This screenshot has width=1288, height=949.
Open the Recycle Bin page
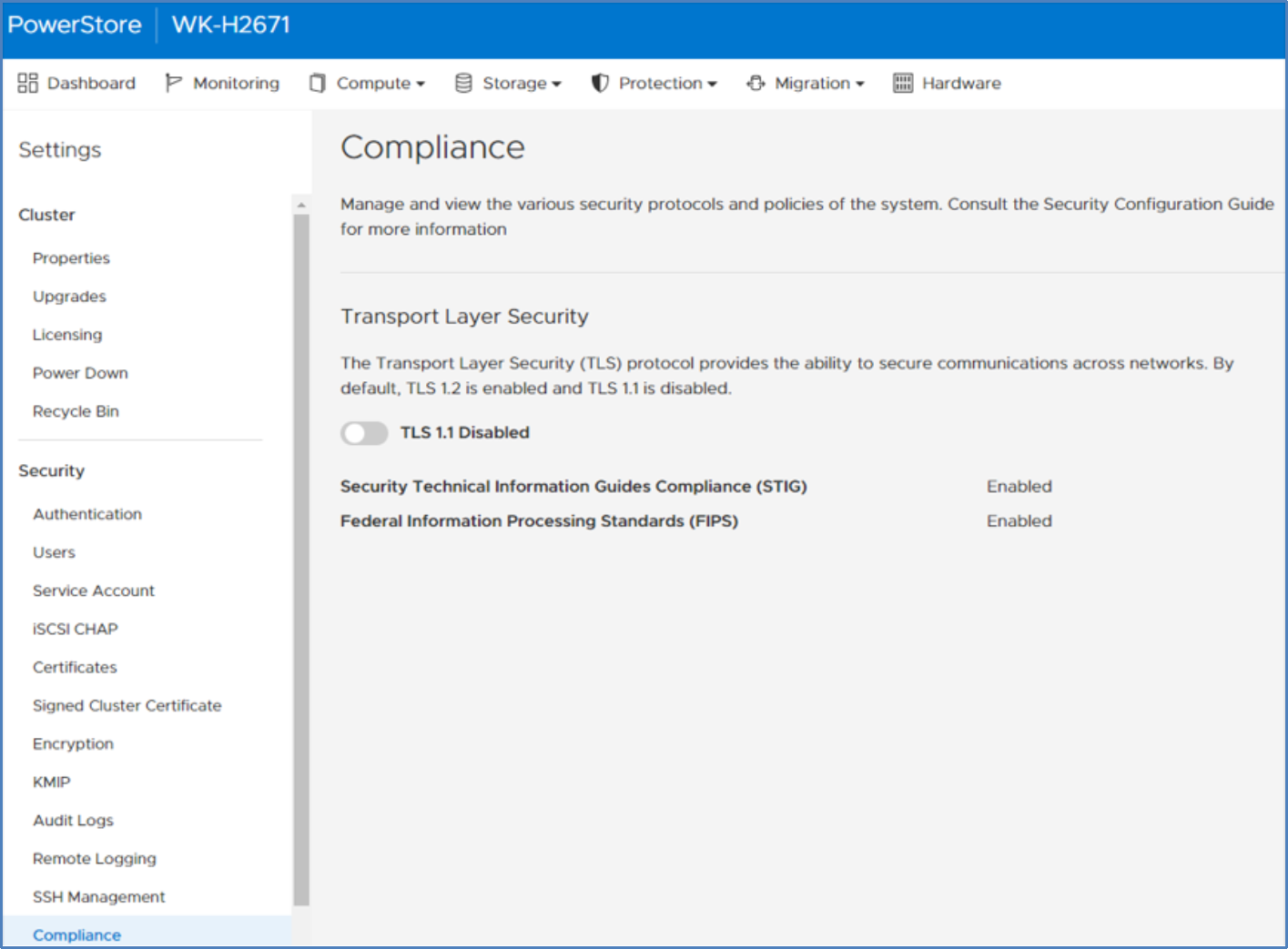tap(76, 411)
